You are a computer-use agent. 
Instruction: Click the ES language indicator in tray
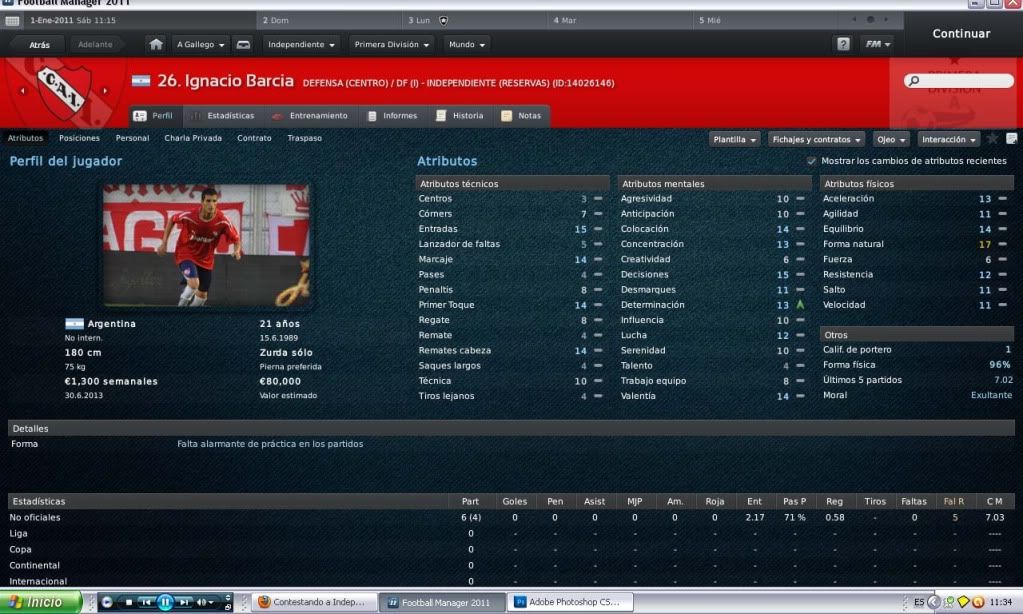(x=919, y=602)
